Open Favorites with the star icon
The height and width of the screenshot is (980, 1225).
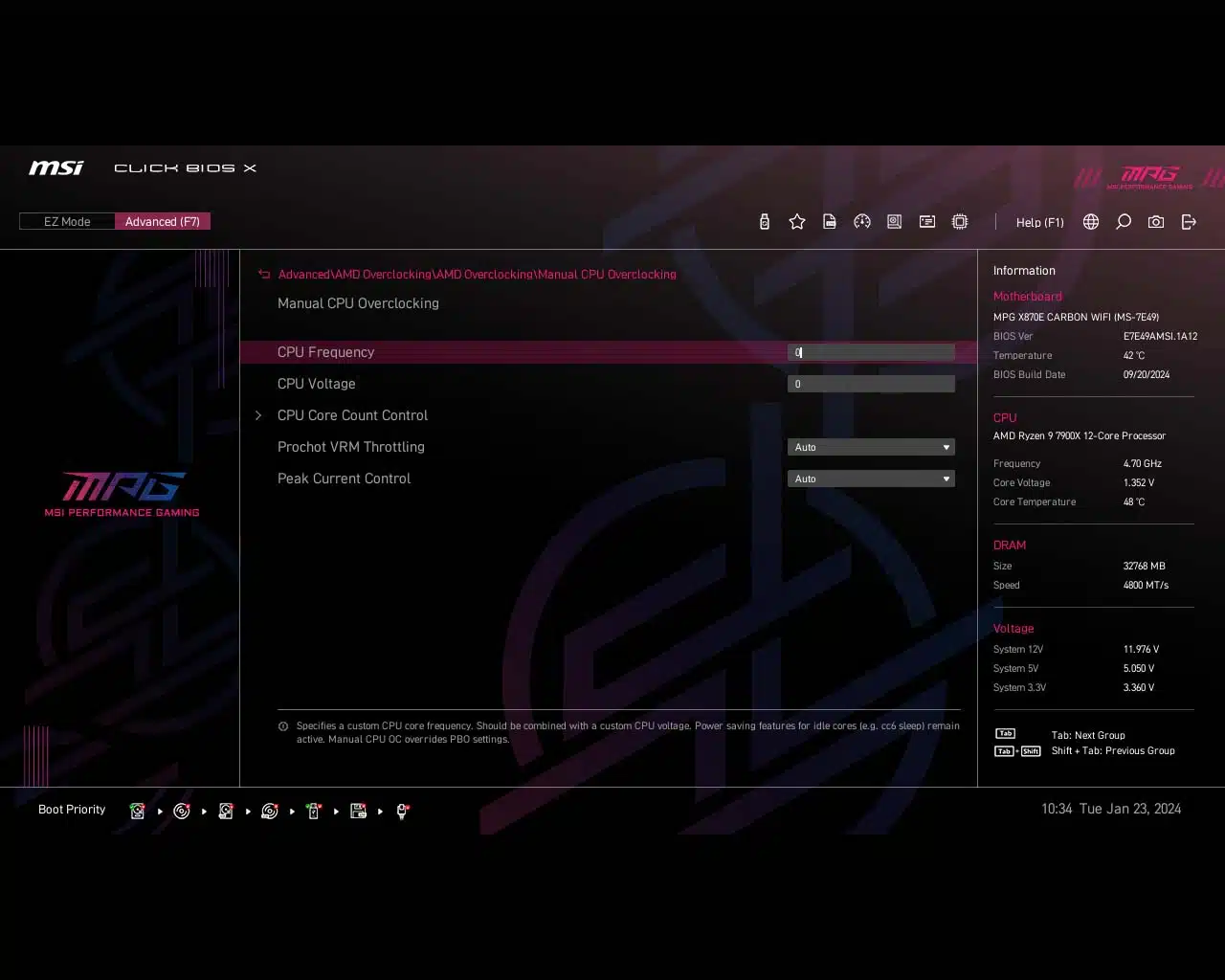tap(797, 222)
